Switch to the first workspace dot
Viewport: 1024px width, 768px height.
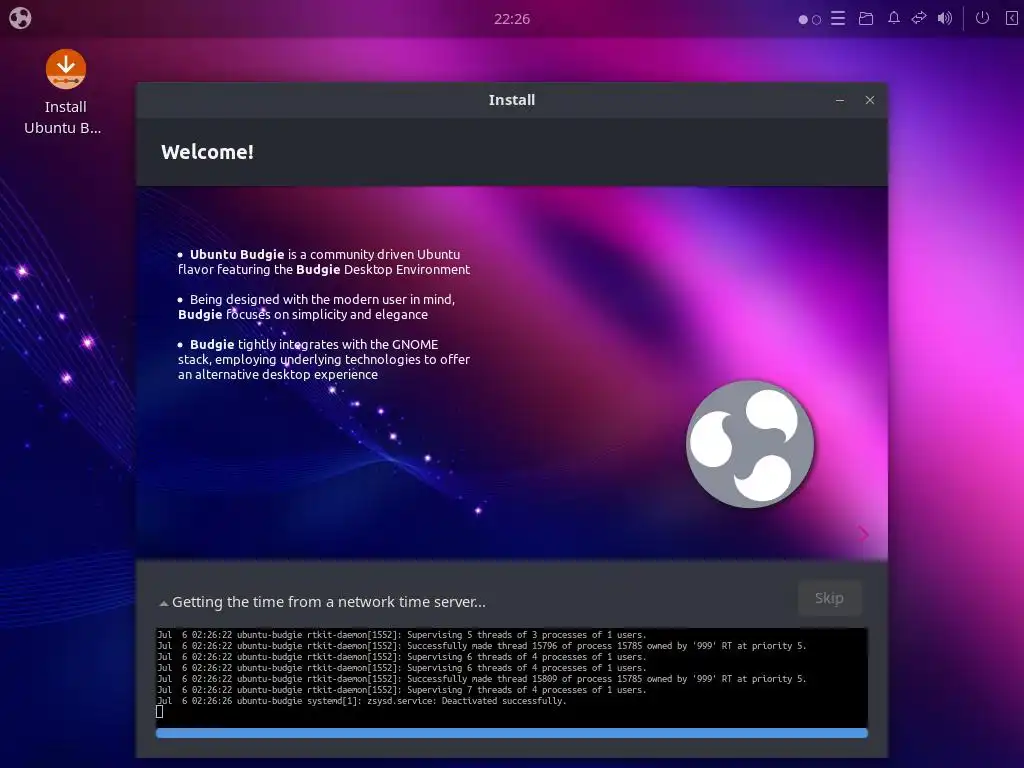803,20
